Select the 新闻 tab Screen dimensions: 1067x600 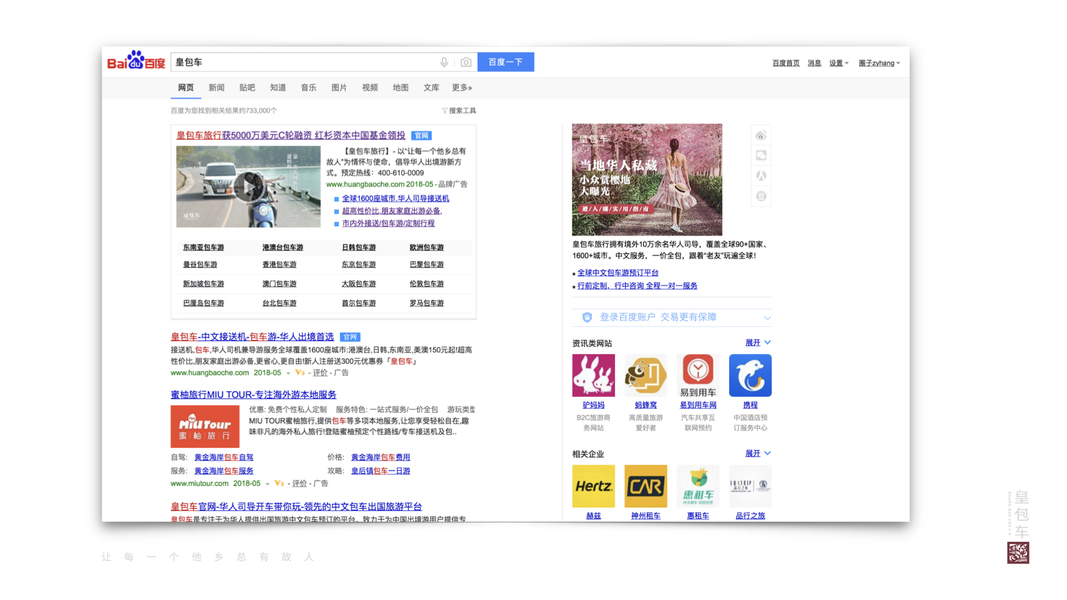click(216, 88)
